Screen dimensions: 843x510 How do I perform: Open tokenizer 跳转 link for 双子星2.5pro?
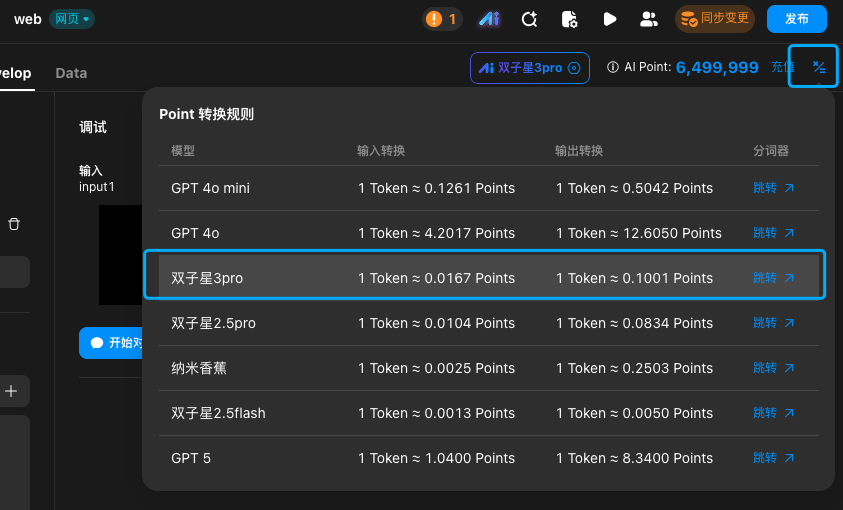pyautogui.click(x=773, y=323)
